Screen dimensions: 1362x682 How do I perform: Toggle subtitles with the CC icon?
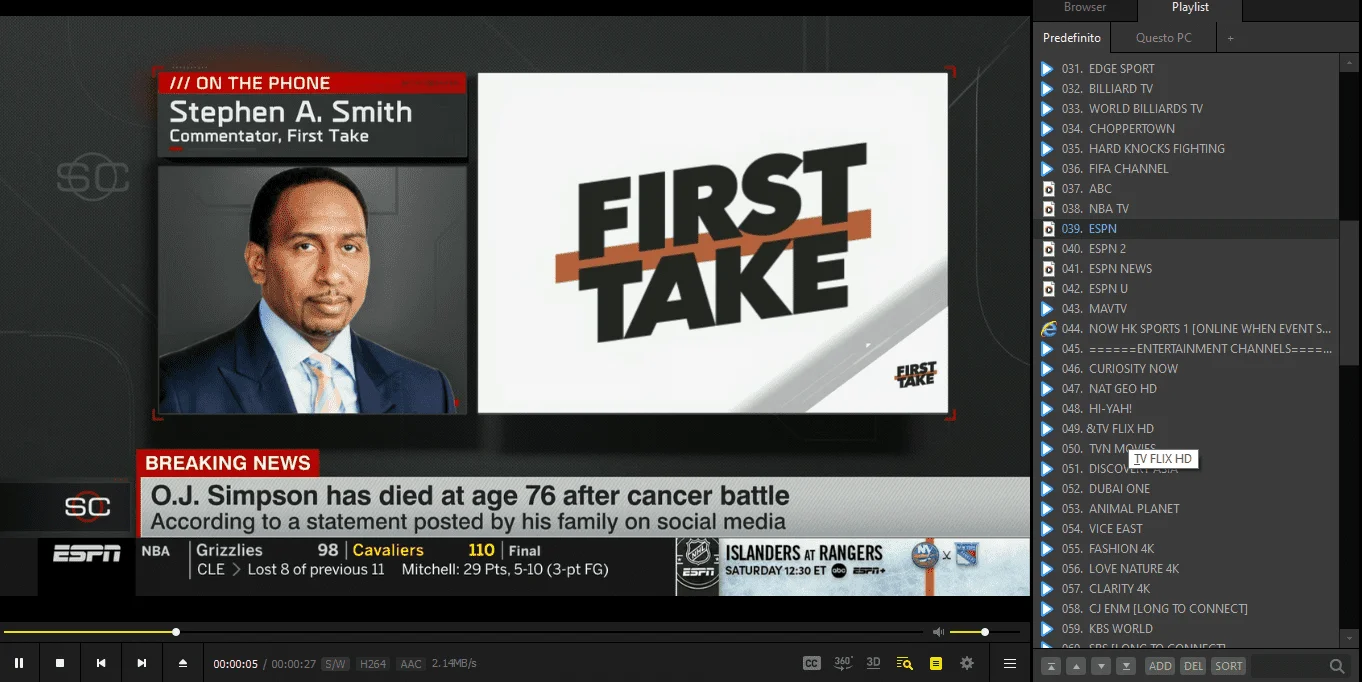coord(812,663)
